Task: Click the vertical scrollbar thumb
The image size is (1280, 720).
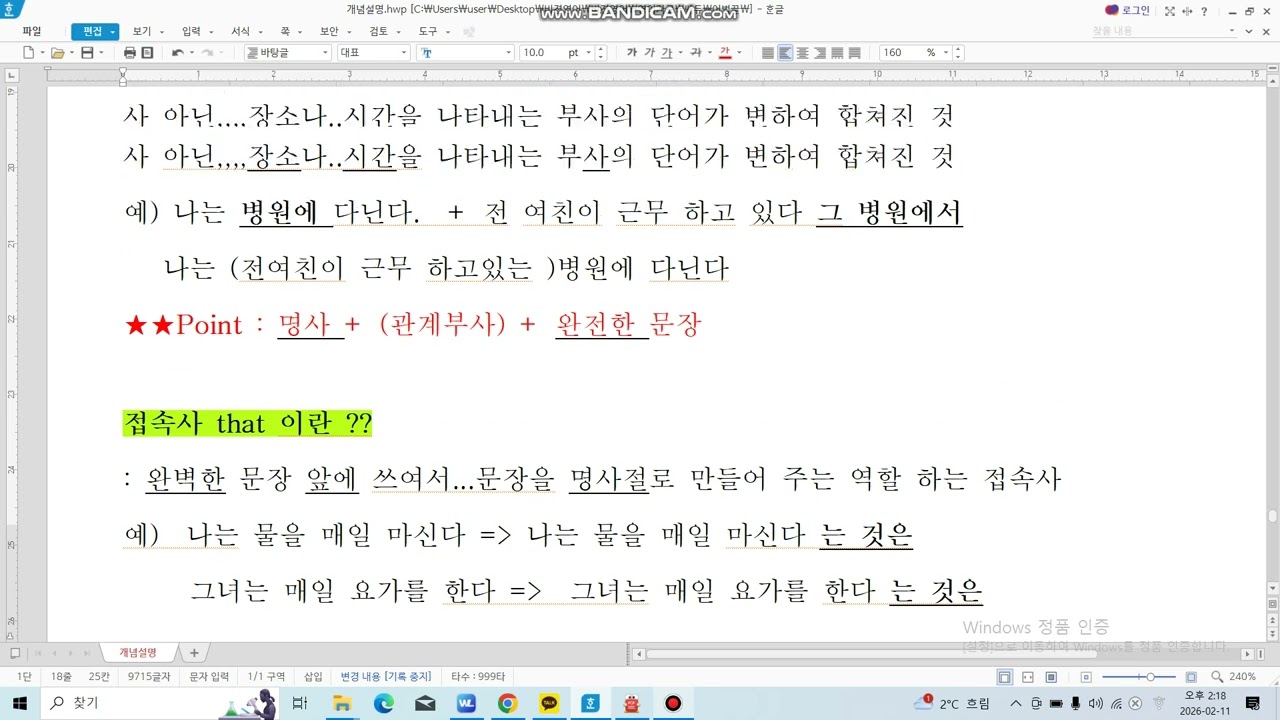Action: (x=1273, y=516)
